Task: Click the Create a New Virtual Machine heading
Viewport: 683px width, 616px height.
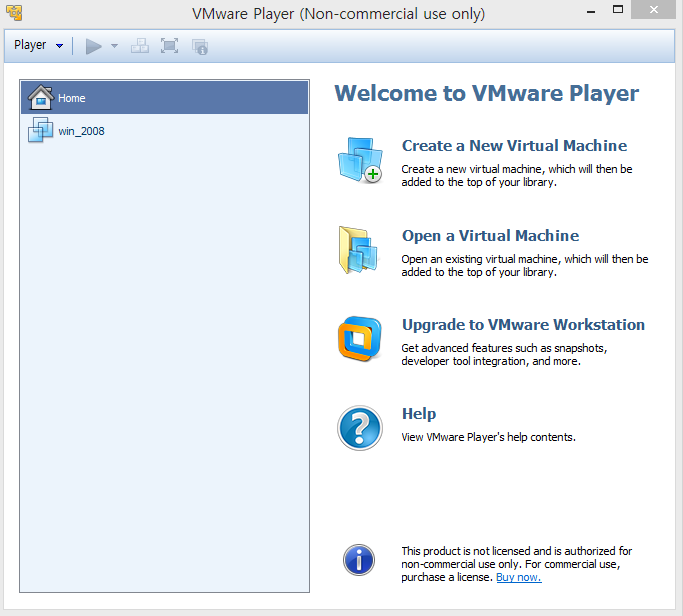Action: (x=514, y=146)
